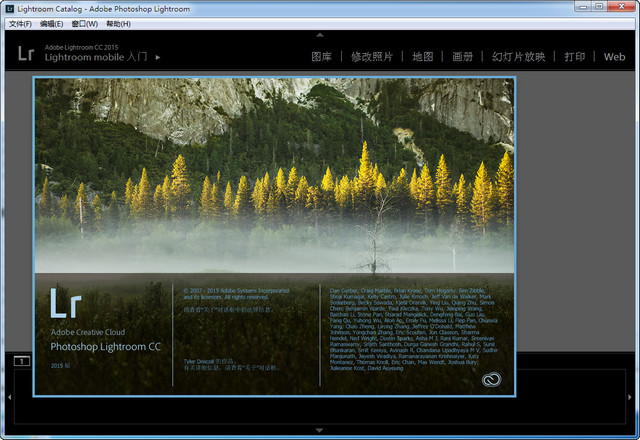Click the main window display icon labeled 1

point(21,360)
